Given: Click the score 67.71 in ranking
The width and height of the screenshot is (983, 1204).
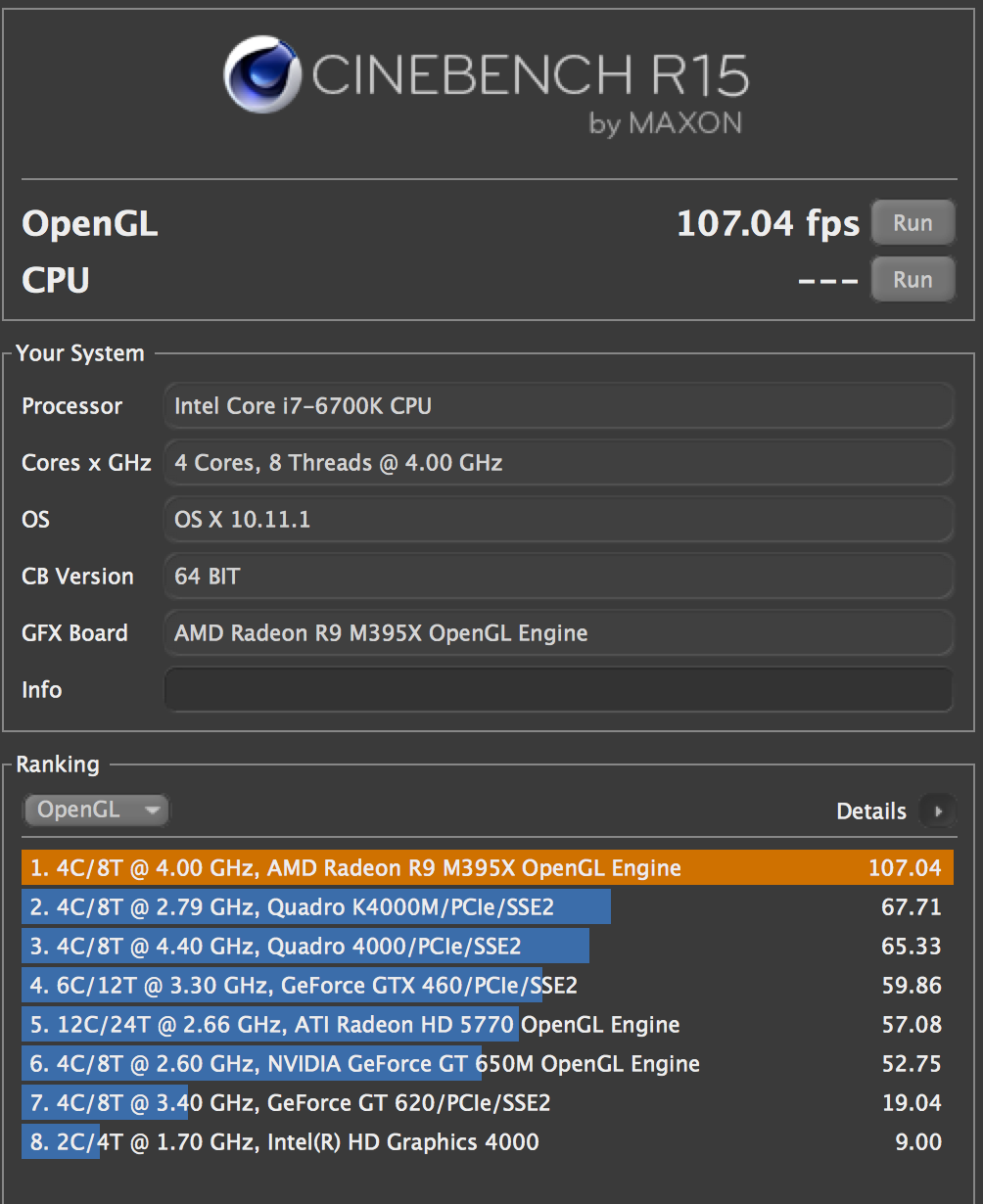Looking at the screenshot, I should click(x=912, y=906).
